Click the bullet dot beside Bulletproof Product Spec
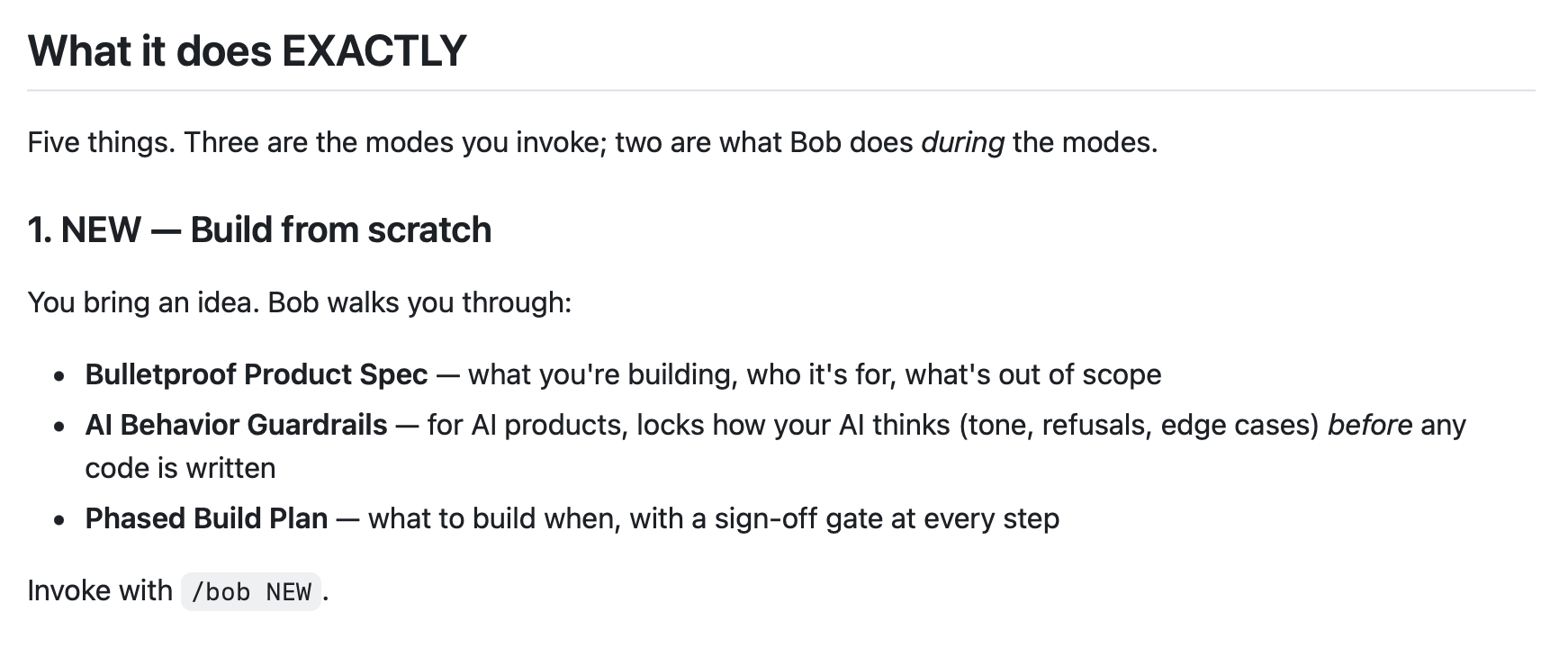This screenshot has height=648, width=1568. pyautogui.click(x=59, y=376)
